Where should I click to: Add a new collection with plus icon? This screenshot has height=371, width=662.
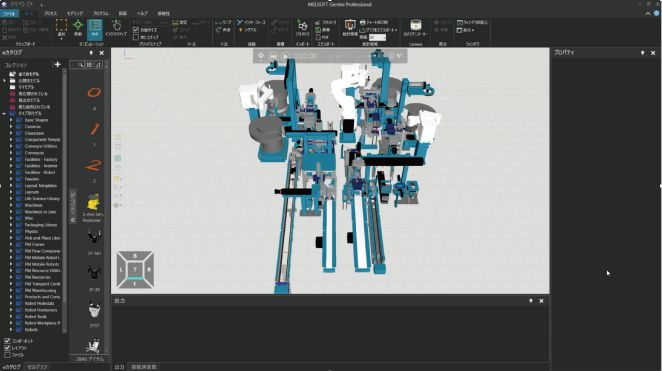point(57,65)
